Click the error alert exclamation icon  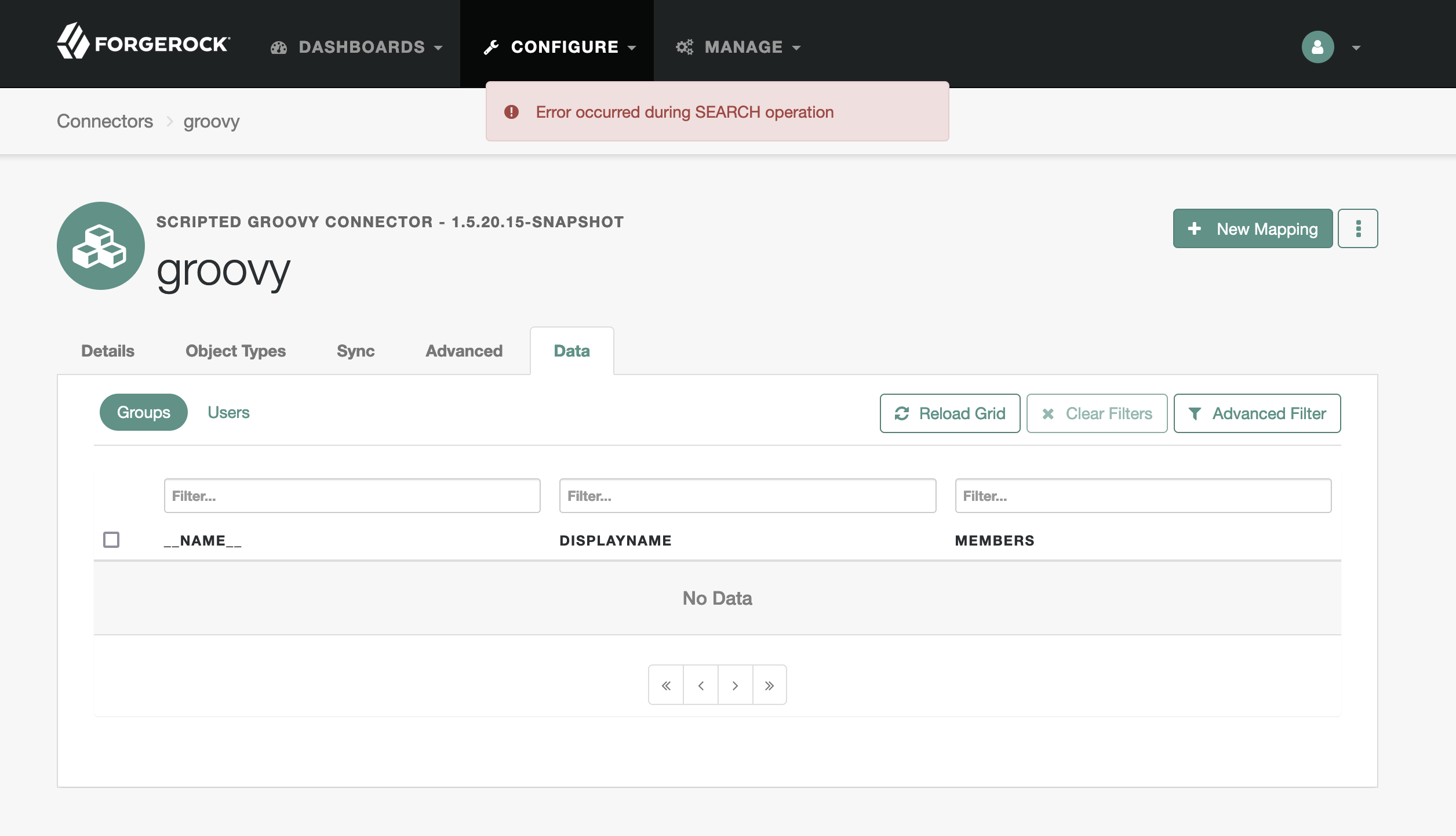(511, 112)
